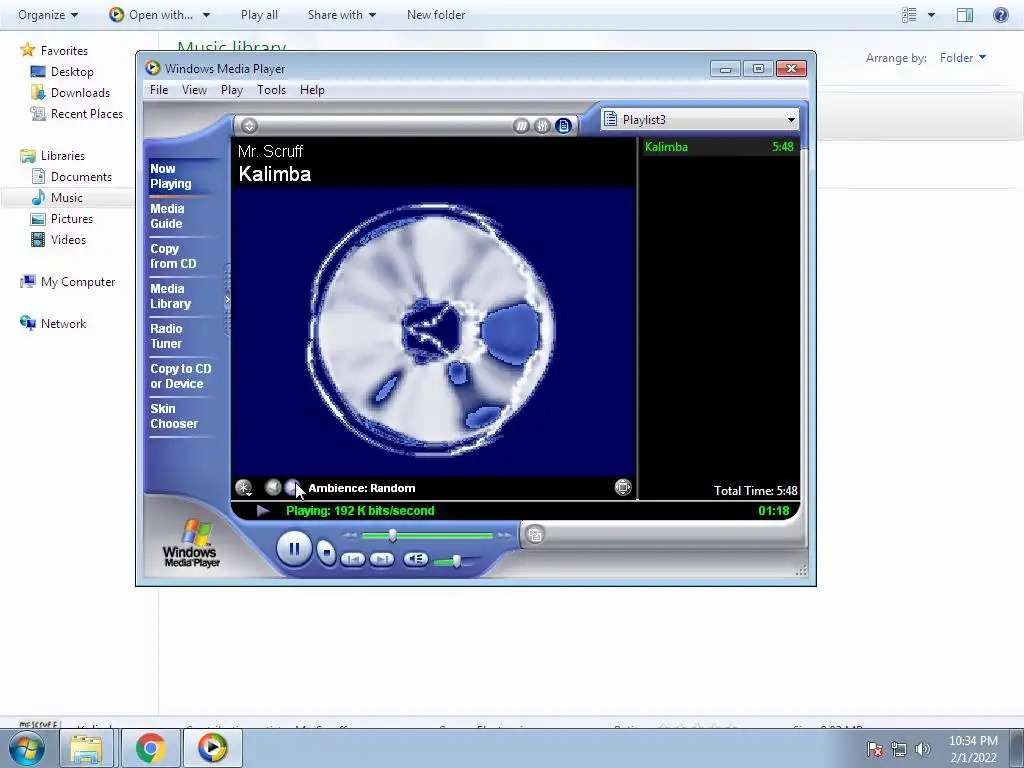
Task: Rewind using the left seek arrows
Action: [351, 536]
